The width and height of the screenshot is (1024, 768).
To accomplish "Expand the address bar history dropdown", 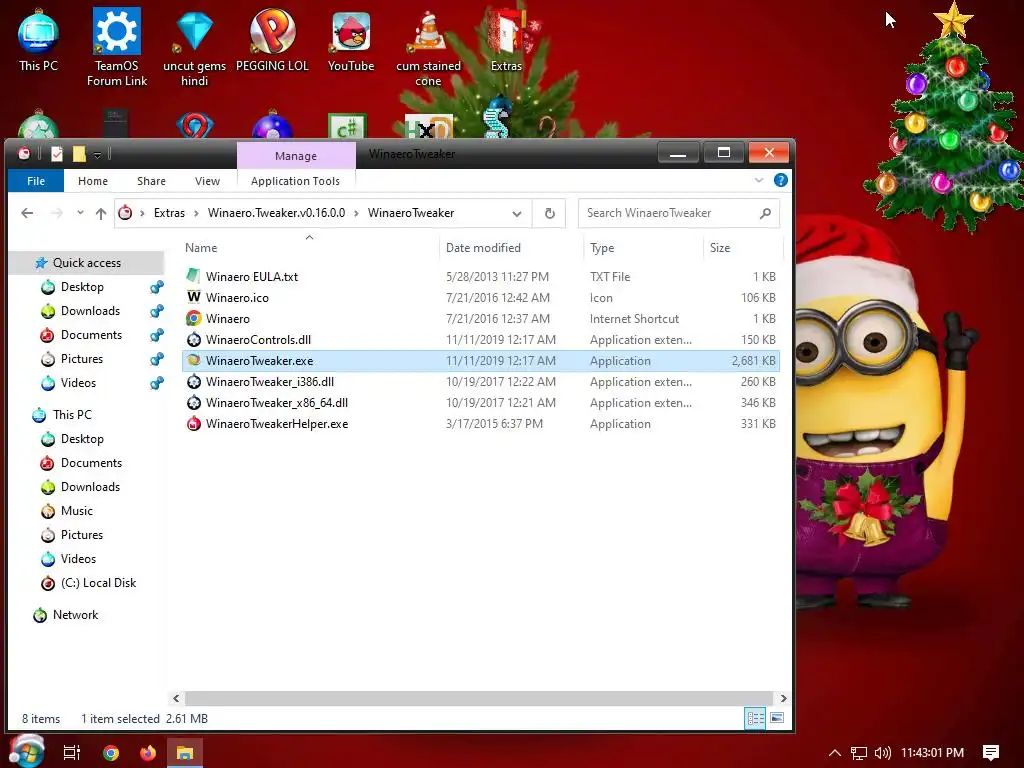I will pos(517,214).
